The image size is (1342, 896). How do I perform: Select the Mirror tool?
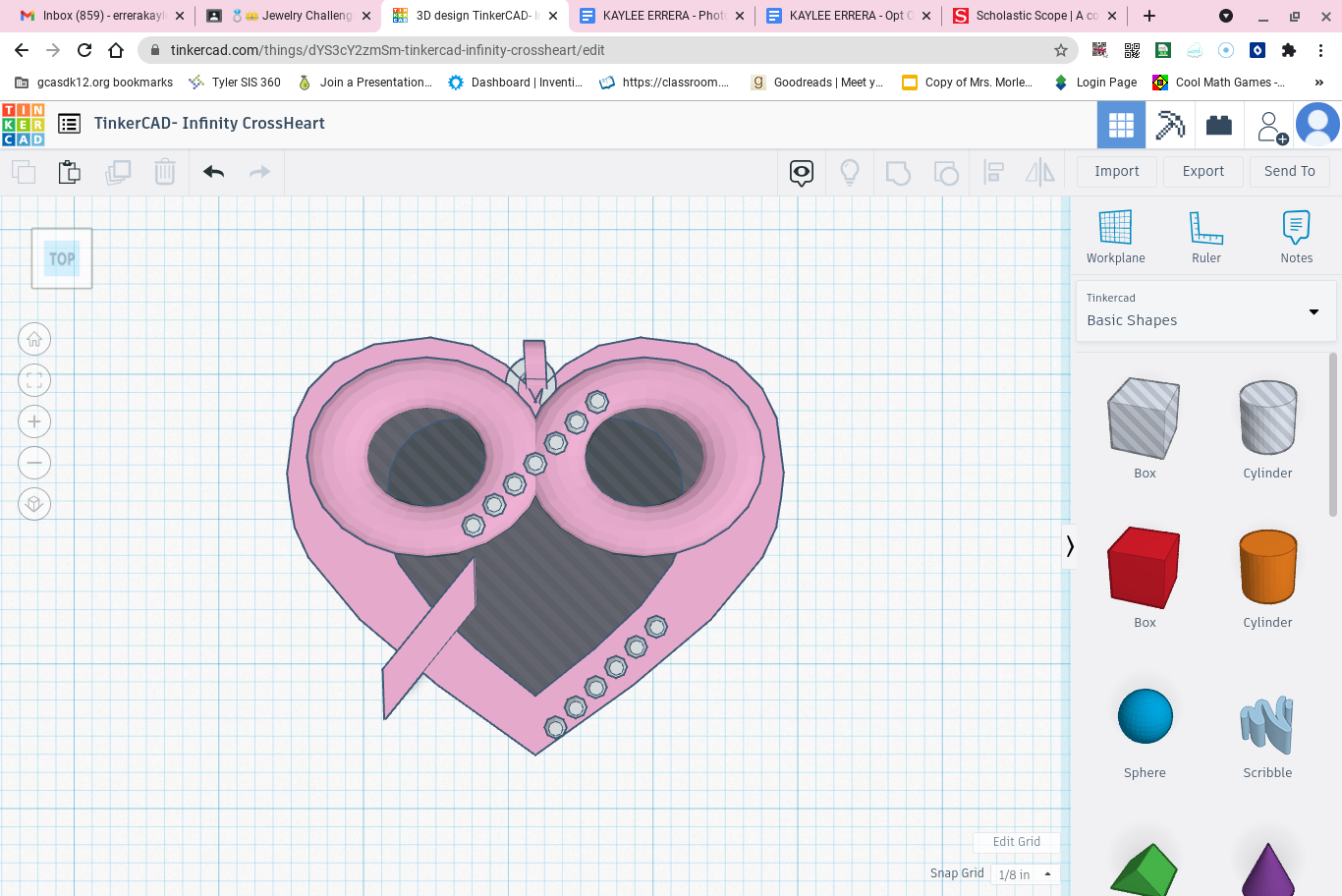coord(1039,172)
